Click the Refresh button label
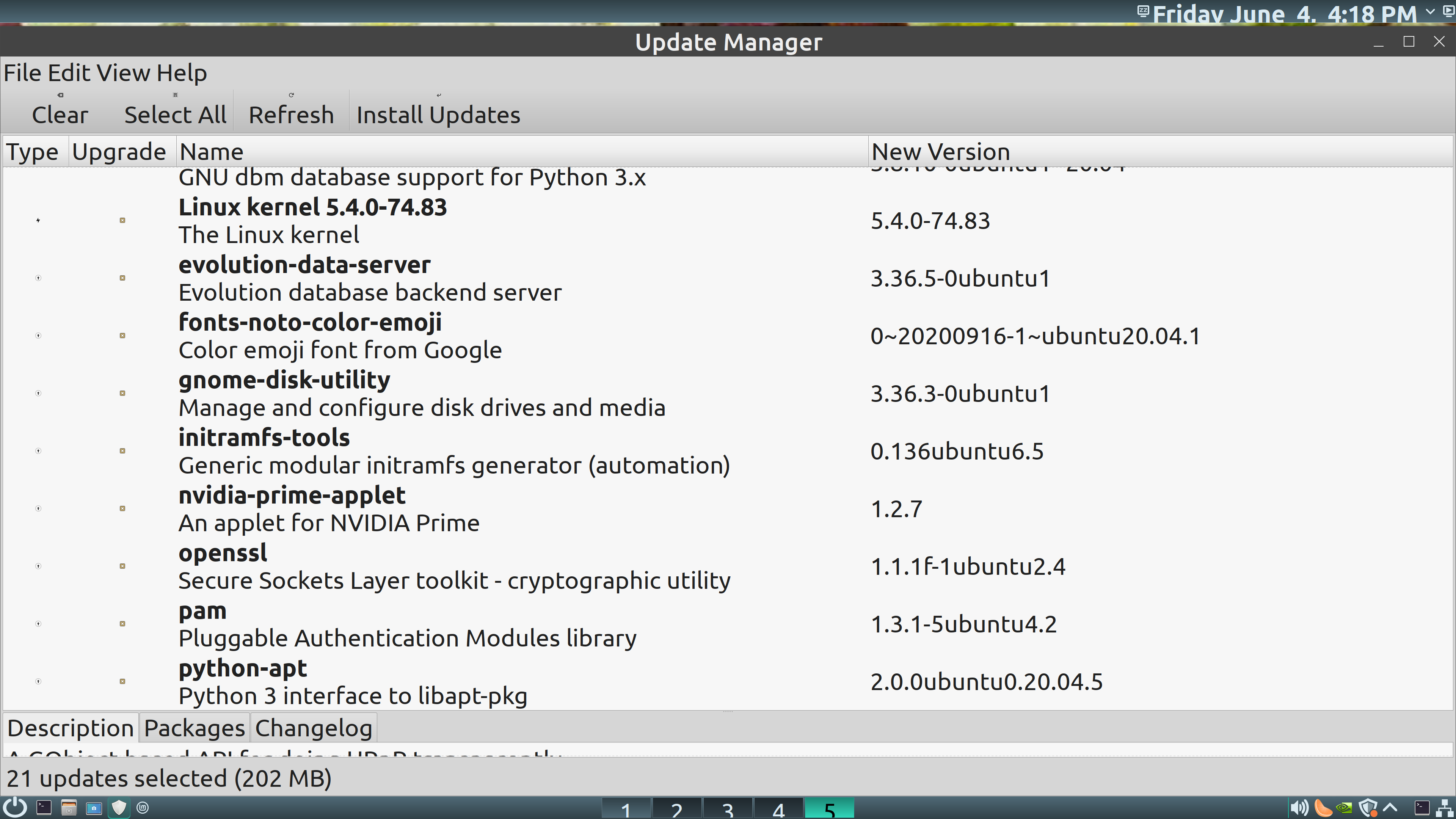Image resolution: width=1456 pixels, height=819 pixels. pyautogui.click(x=292, y=115)
